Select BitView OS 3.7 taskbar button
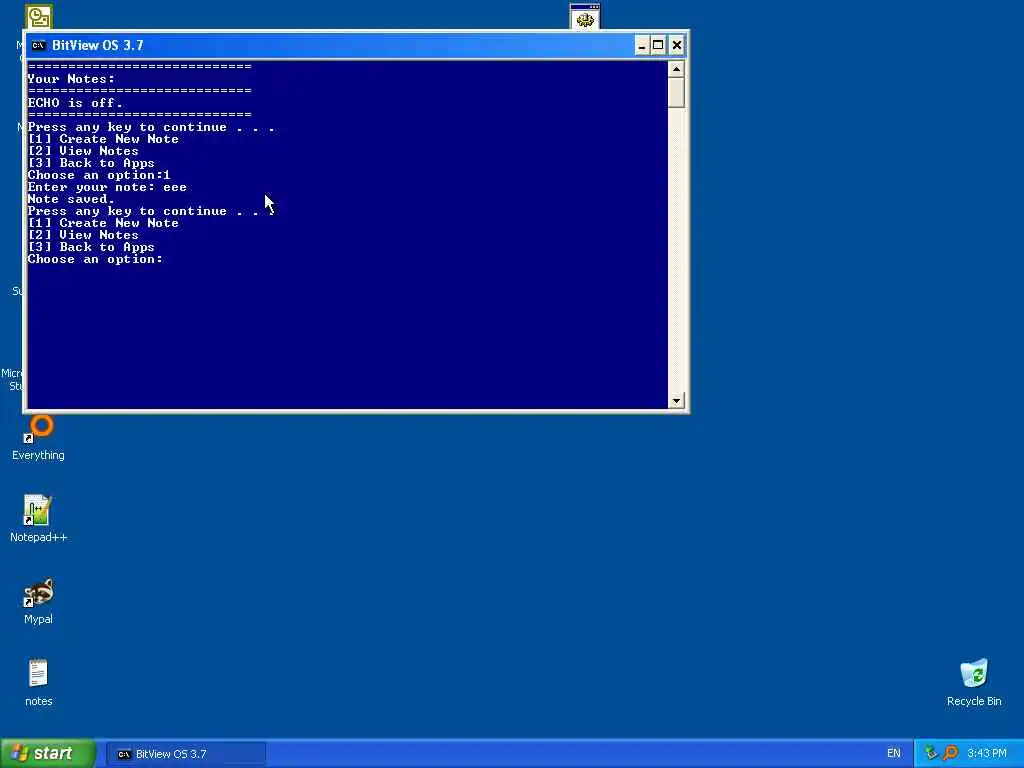This screenshot has width=1024, height=768. coord(186,754)
